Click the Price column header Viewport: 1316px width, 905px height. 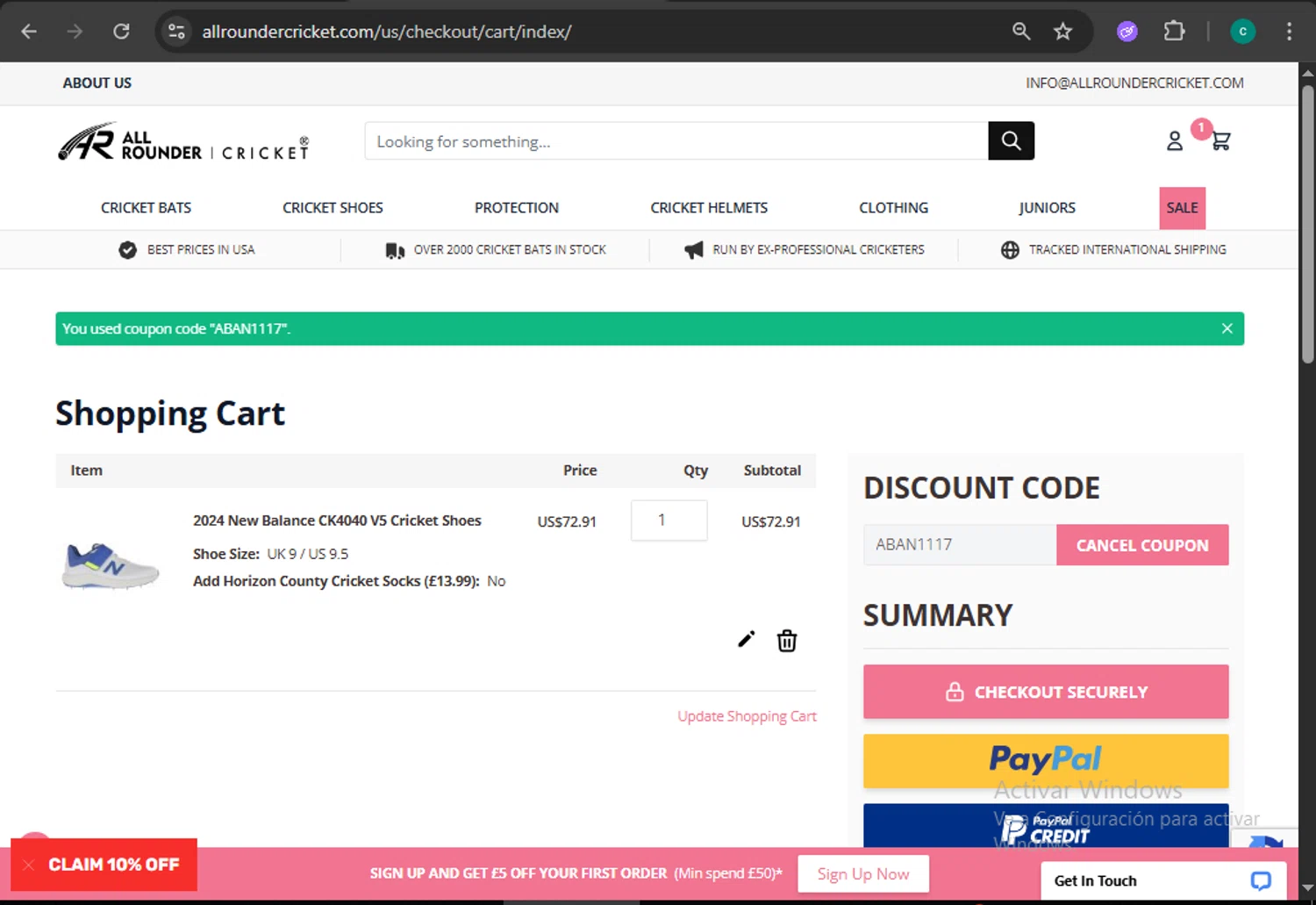[x=580, y=470]
